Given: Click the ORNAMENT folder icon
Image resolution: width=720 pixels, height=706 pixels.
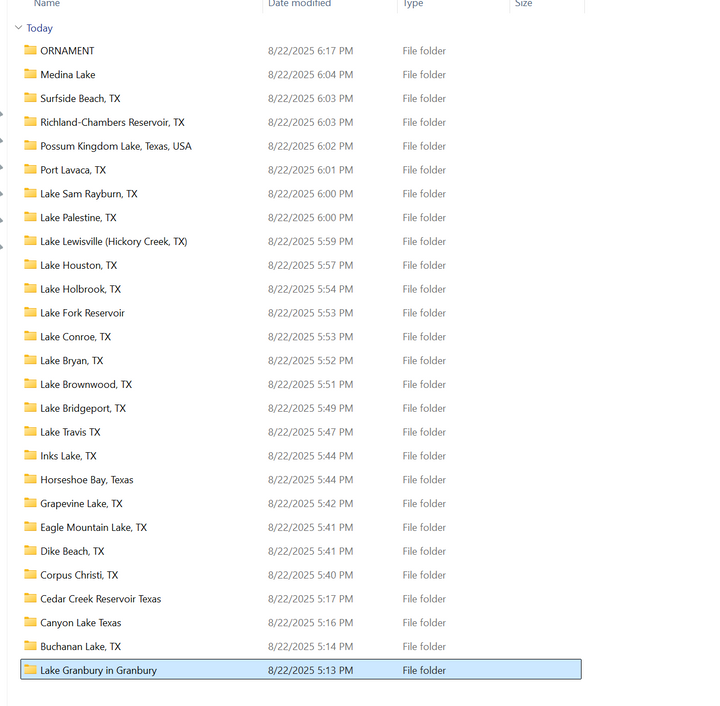Looking at the screenshot, I should (30, 50).
